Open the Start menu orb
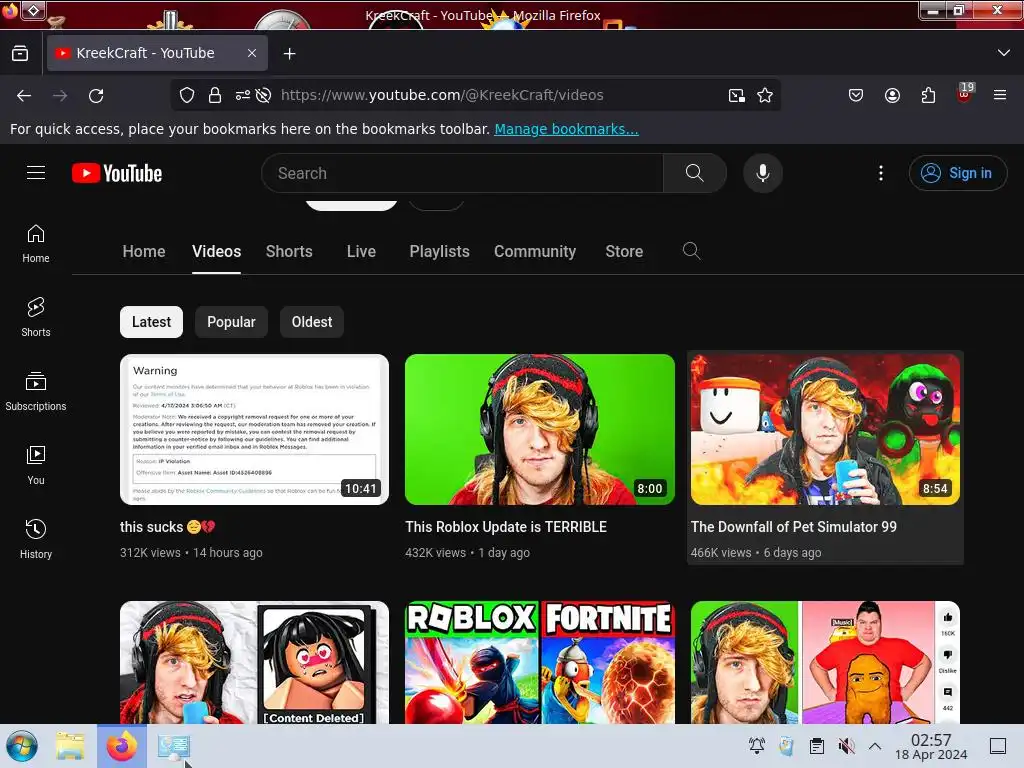Screen dimensions: 1024x768 [22, 746]
